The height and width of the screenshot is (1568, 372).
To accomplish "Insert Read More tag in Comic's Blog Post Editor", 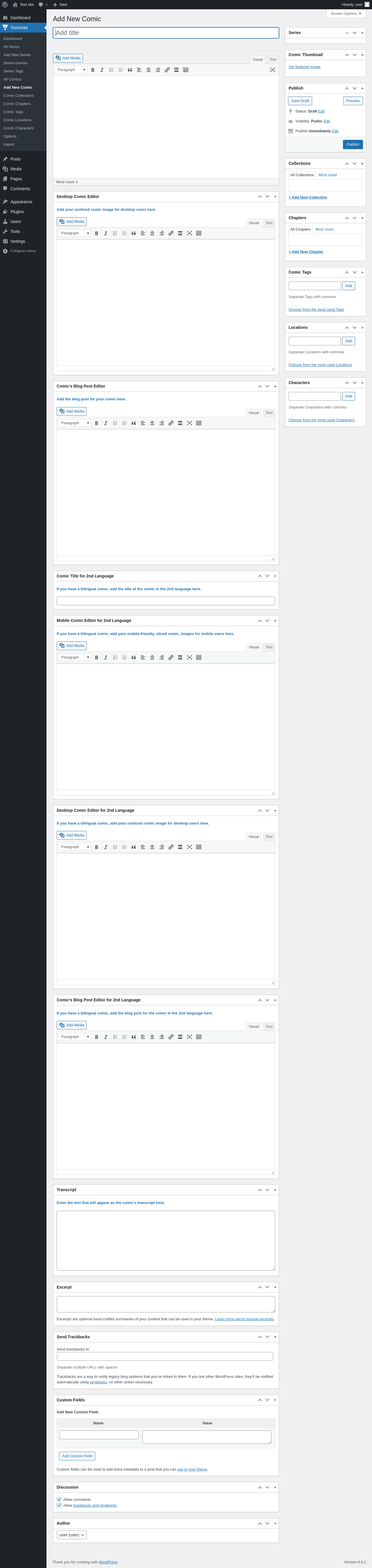I will 180,423.
